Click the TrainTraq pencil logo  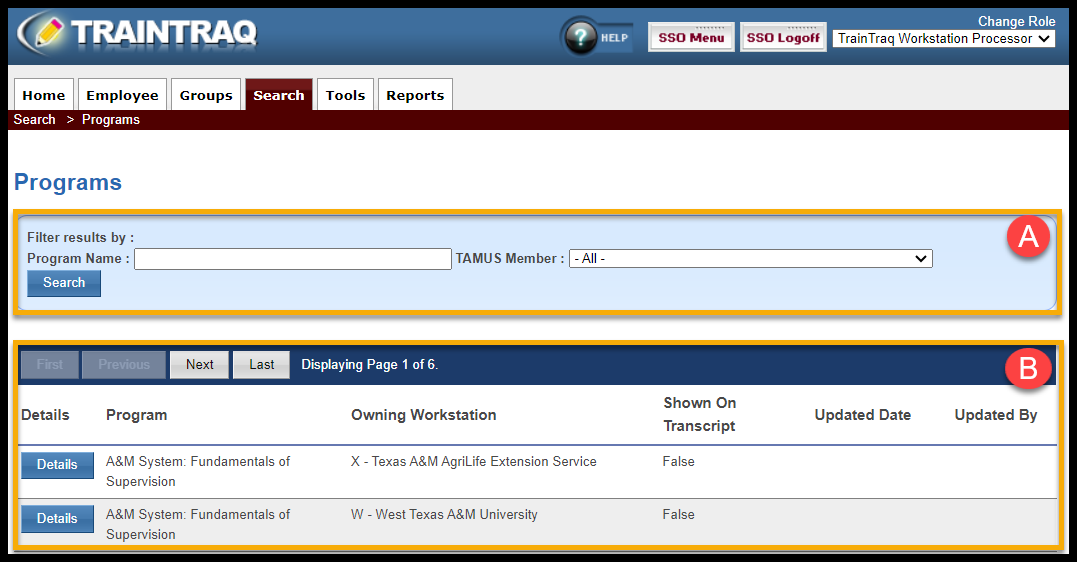tap(42, 34)
